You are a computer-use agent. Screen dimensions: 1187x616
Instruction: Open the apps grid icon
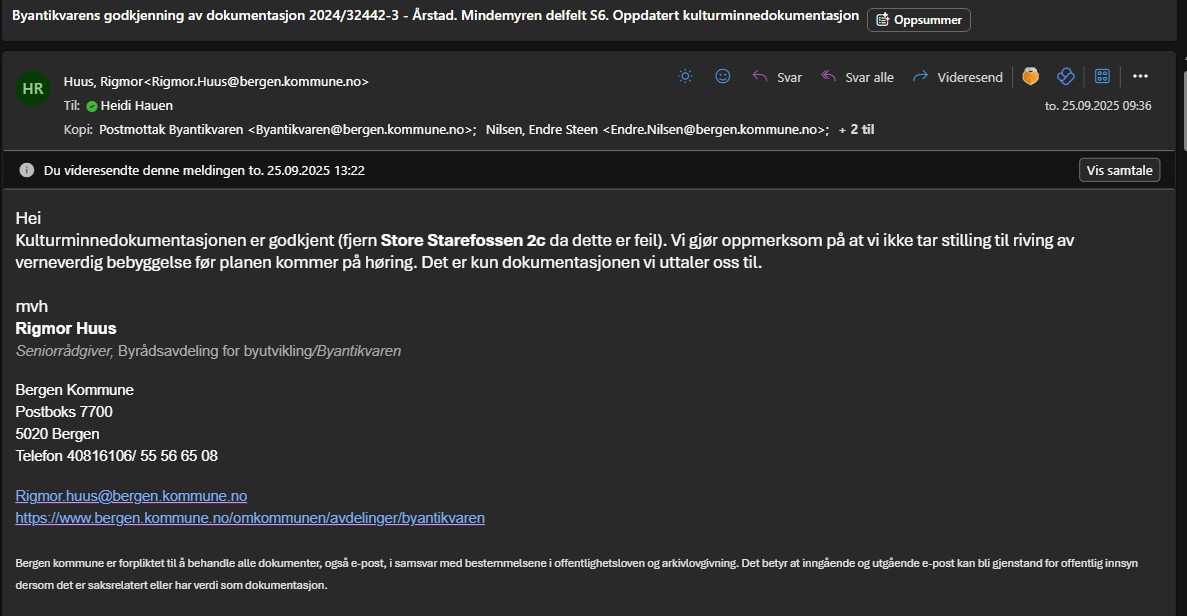tap(1103, 76)
